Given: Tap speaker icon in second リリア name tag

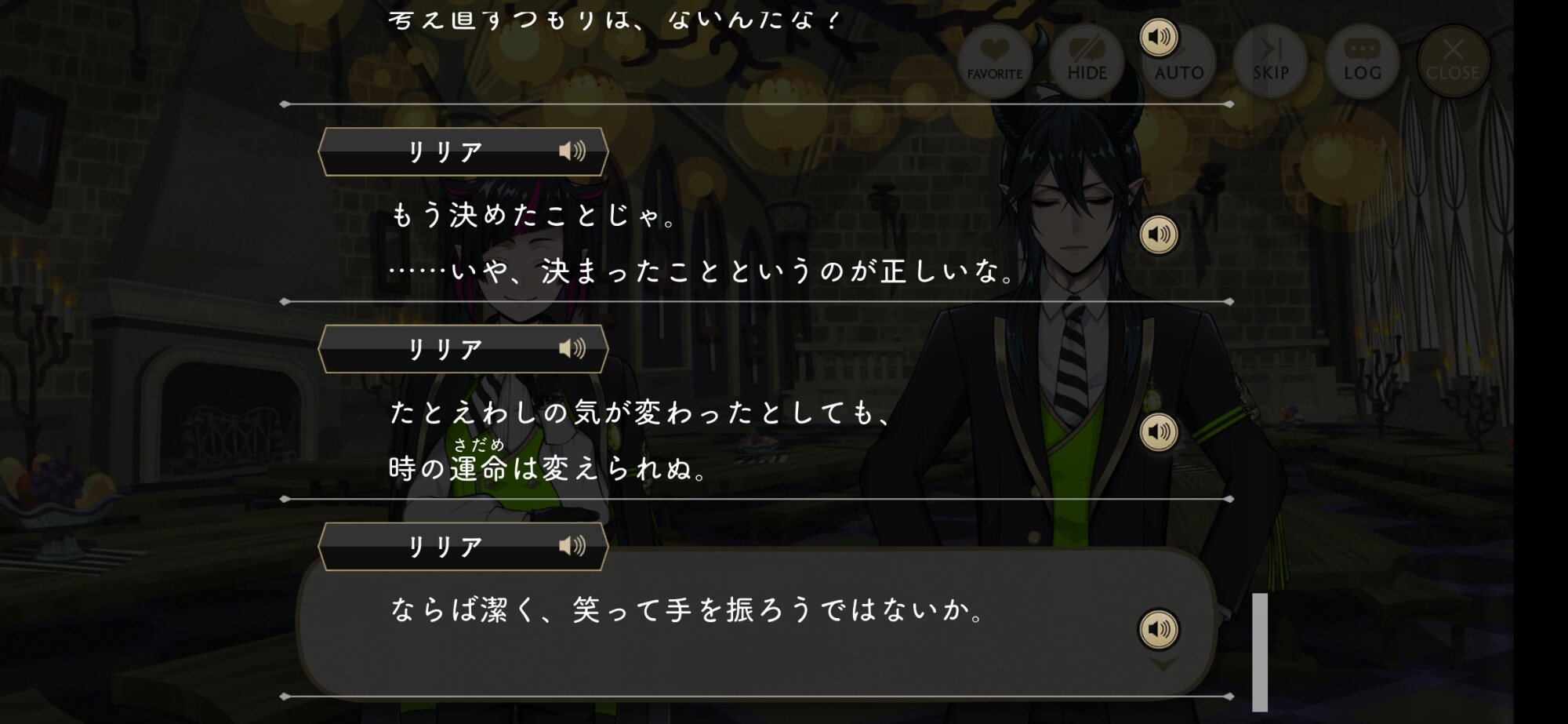Looking at the screenshot, I should coord(572,348).
